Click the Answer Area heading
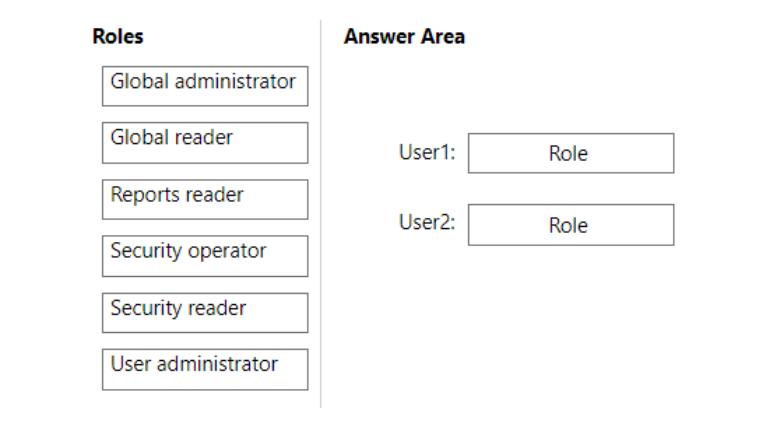 (x=404, y=37)
